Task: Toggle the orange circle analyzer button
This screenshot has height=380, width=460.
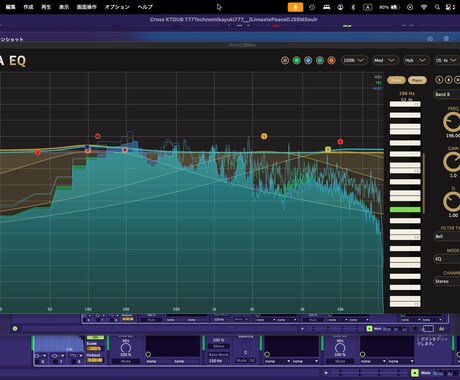Action: 331,60
